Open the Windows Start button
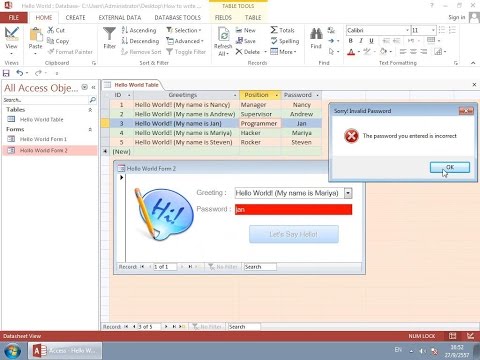480x360 pixels. (x=12, y=351)
